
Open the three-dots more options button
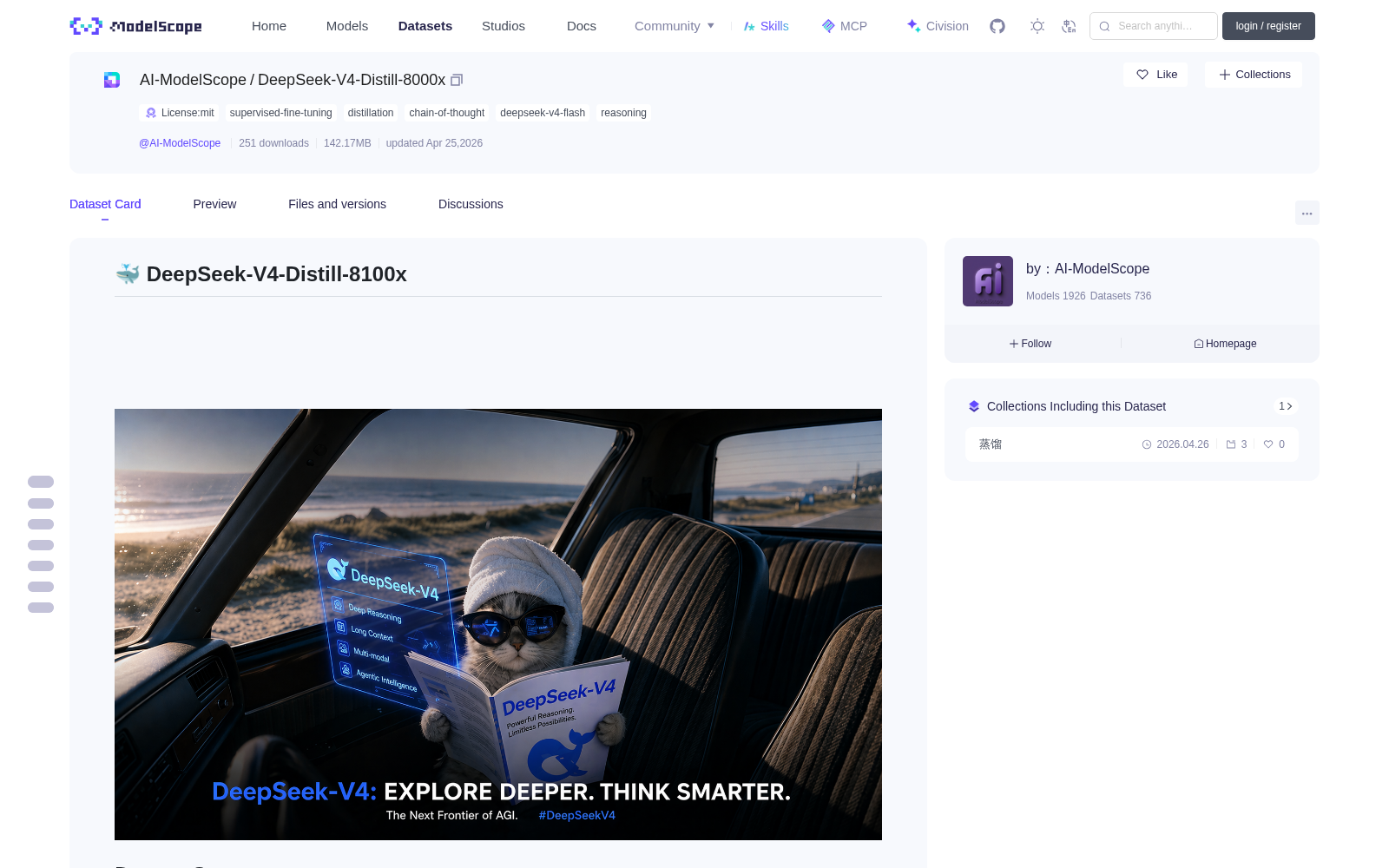tap(1307, 213)
